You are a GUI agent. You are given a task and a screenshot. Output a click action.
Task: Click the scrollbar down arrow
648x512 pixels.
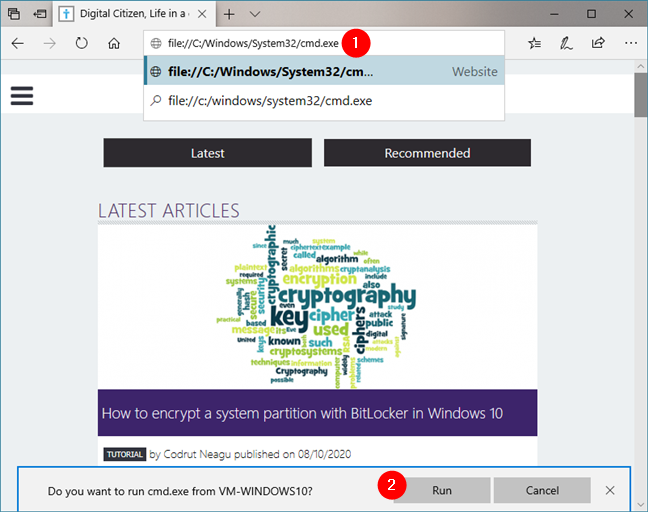[x=641, y=505]
